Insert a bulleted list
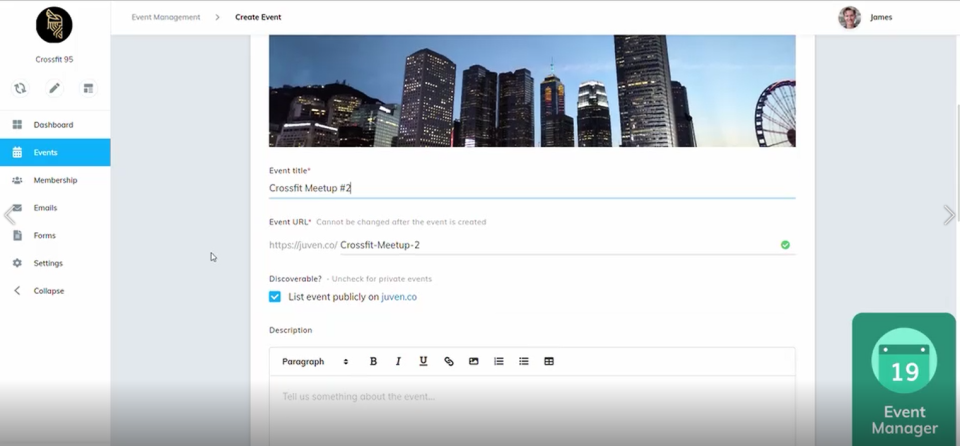The width and height of the screenshot is (960, 446). tap(523, 361)
